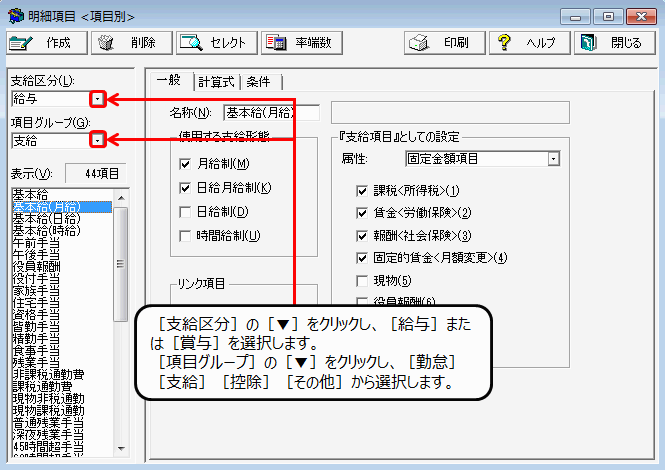This screenshot has height=470, width=665.
Task: Enable the 日給制(D) checkbox
Action: tap(184, 212)
